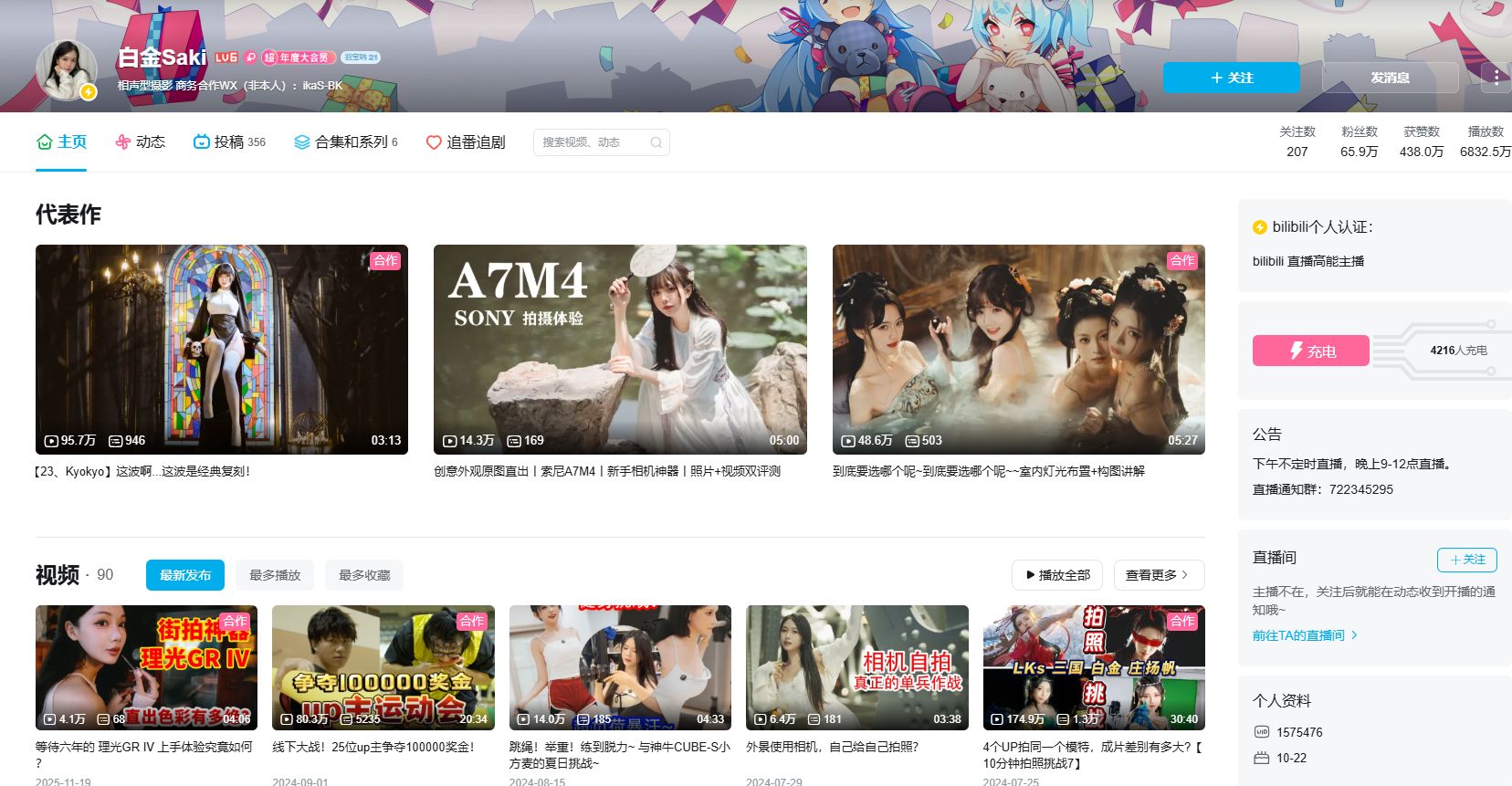The width and height of the screenshot is (1512, 786).
Task: Follow the user with the blue 关注 button
Action: [x=1232, y=78]
